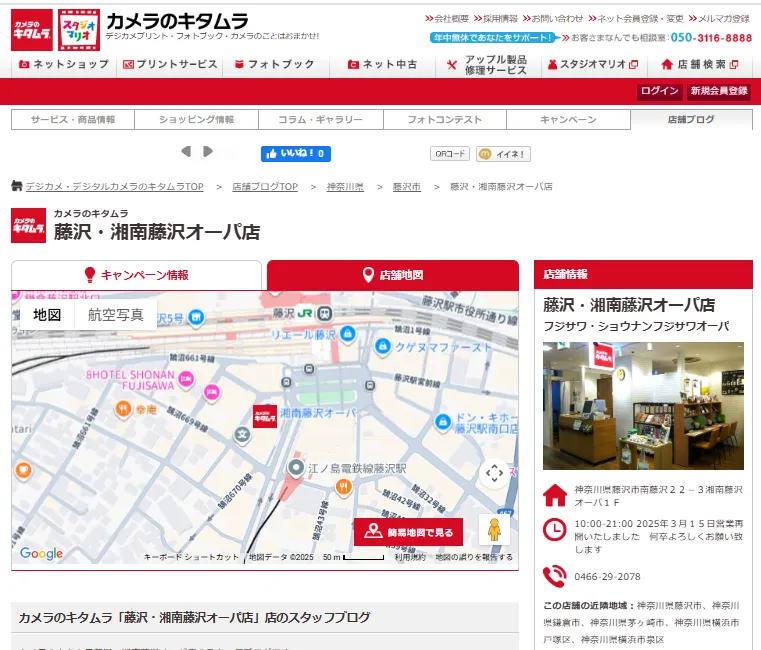Click リエール藤沢 shopping pin on map
Screen dimensions: 761x650
[347, 333]
